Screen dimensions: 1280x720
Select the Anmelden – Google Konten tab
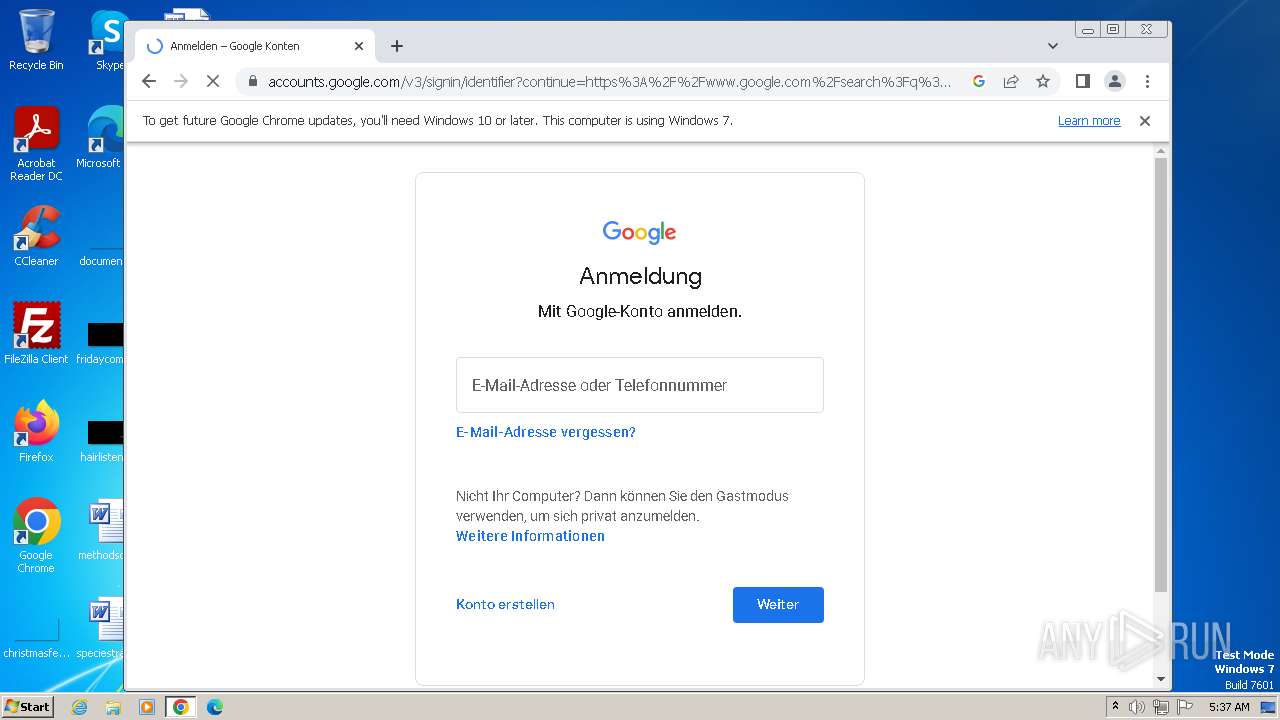pos(255,46)
